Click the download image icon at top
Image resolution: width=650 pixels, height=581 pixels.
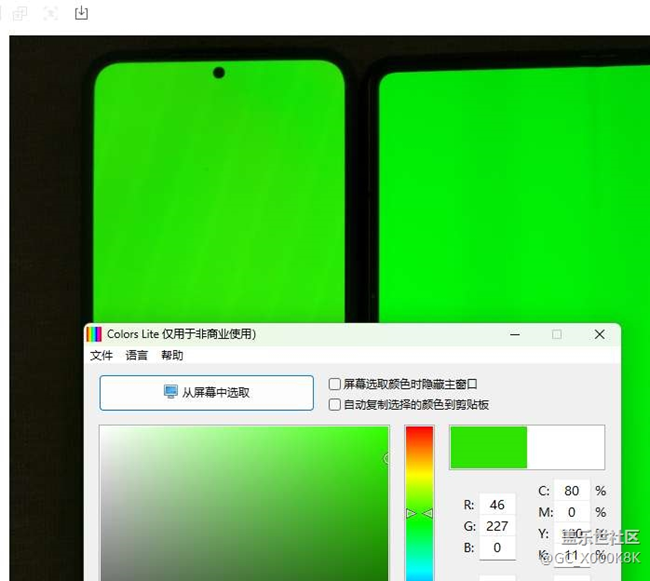click(x=82, y=13)
